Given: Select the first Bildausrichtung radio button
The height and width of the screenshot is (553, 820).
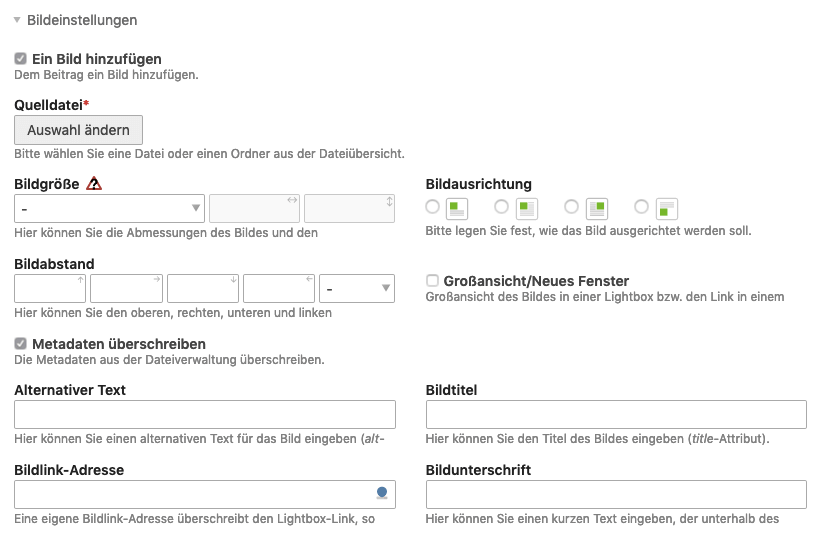Looking at the screenshot, I should pos(432,207).
